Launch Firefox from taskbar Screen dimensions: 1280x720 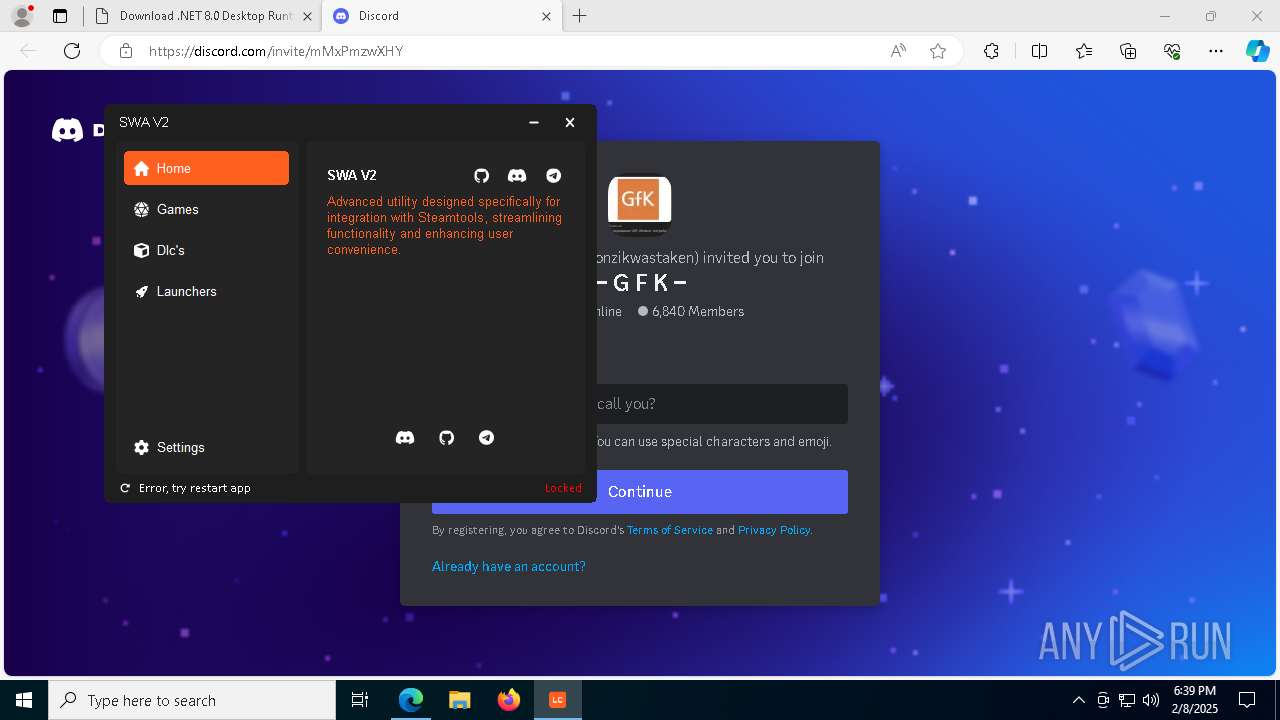[x=509, y=700]
